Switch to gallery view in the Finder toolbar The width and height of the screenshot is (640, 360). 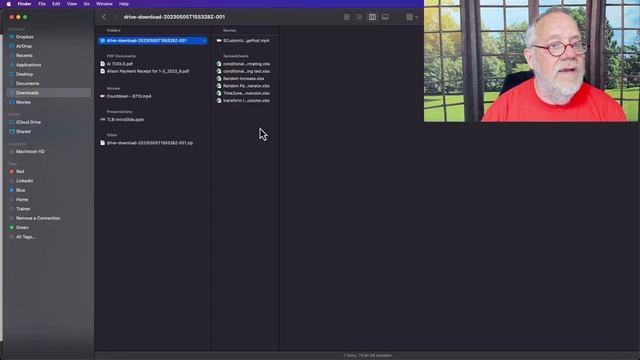(x=385, y=17)
